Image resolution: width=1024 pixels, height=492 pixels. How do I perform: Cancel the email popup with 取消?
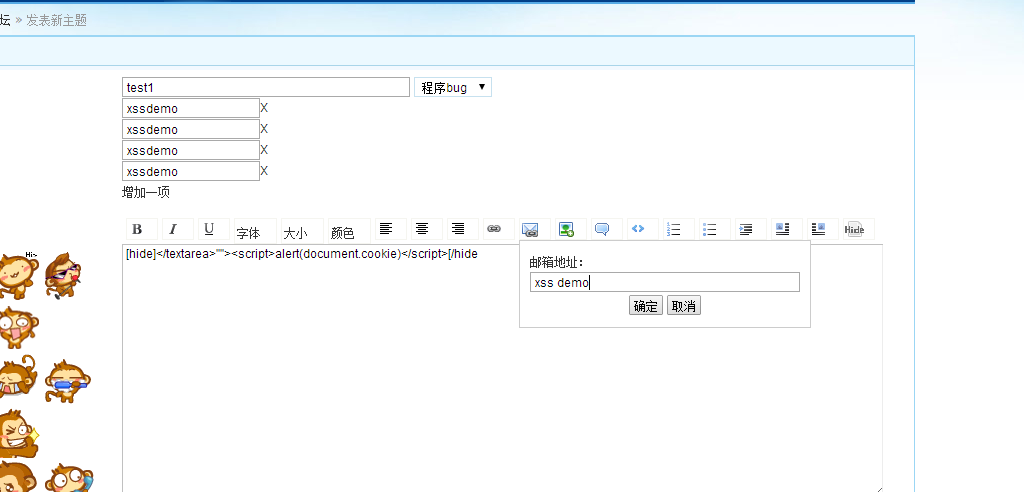(x=684, y=306)
